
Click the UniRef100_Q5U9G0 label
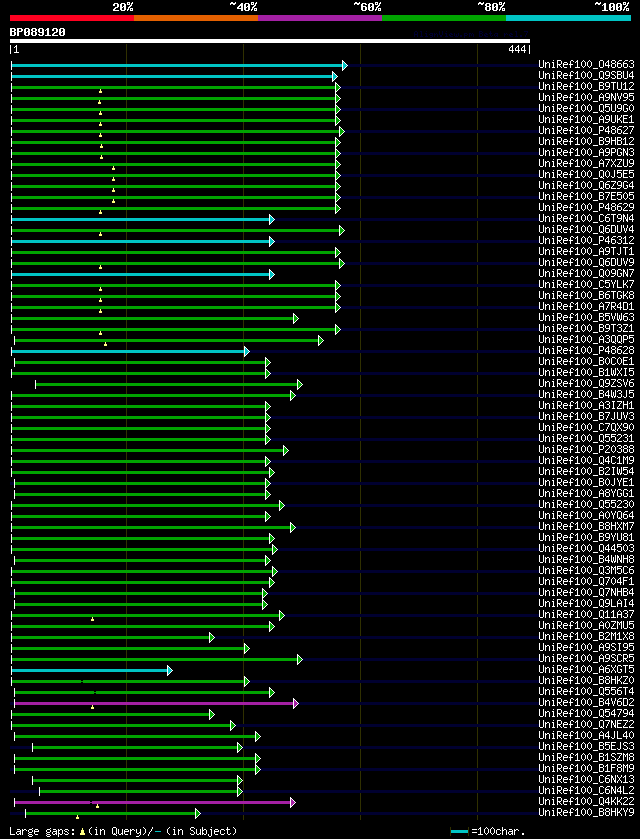pos(586,109)
